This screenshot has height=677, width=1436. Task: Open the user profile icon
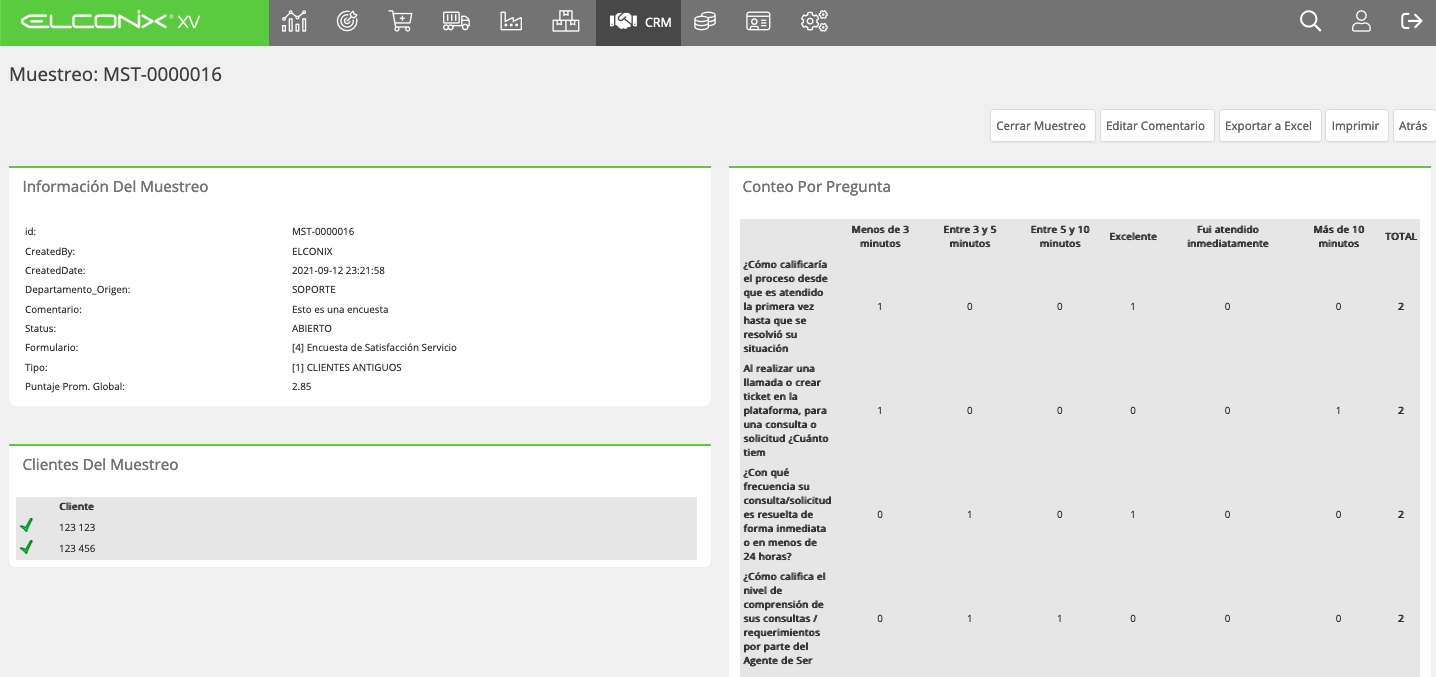[1361, 21]
